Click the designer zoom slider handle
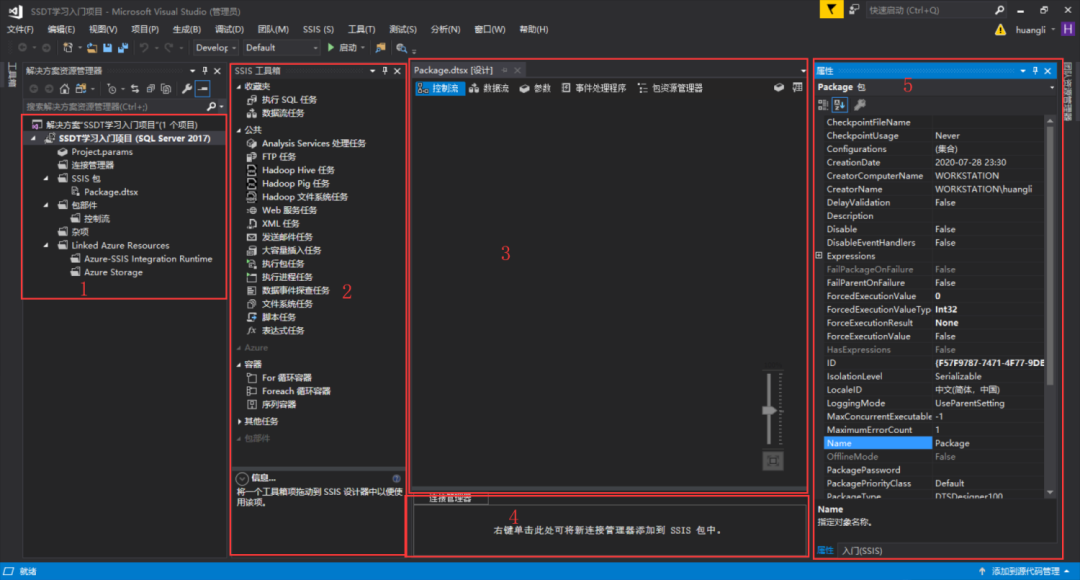Viewport: 1080px width, 580px height. point(769,411)
